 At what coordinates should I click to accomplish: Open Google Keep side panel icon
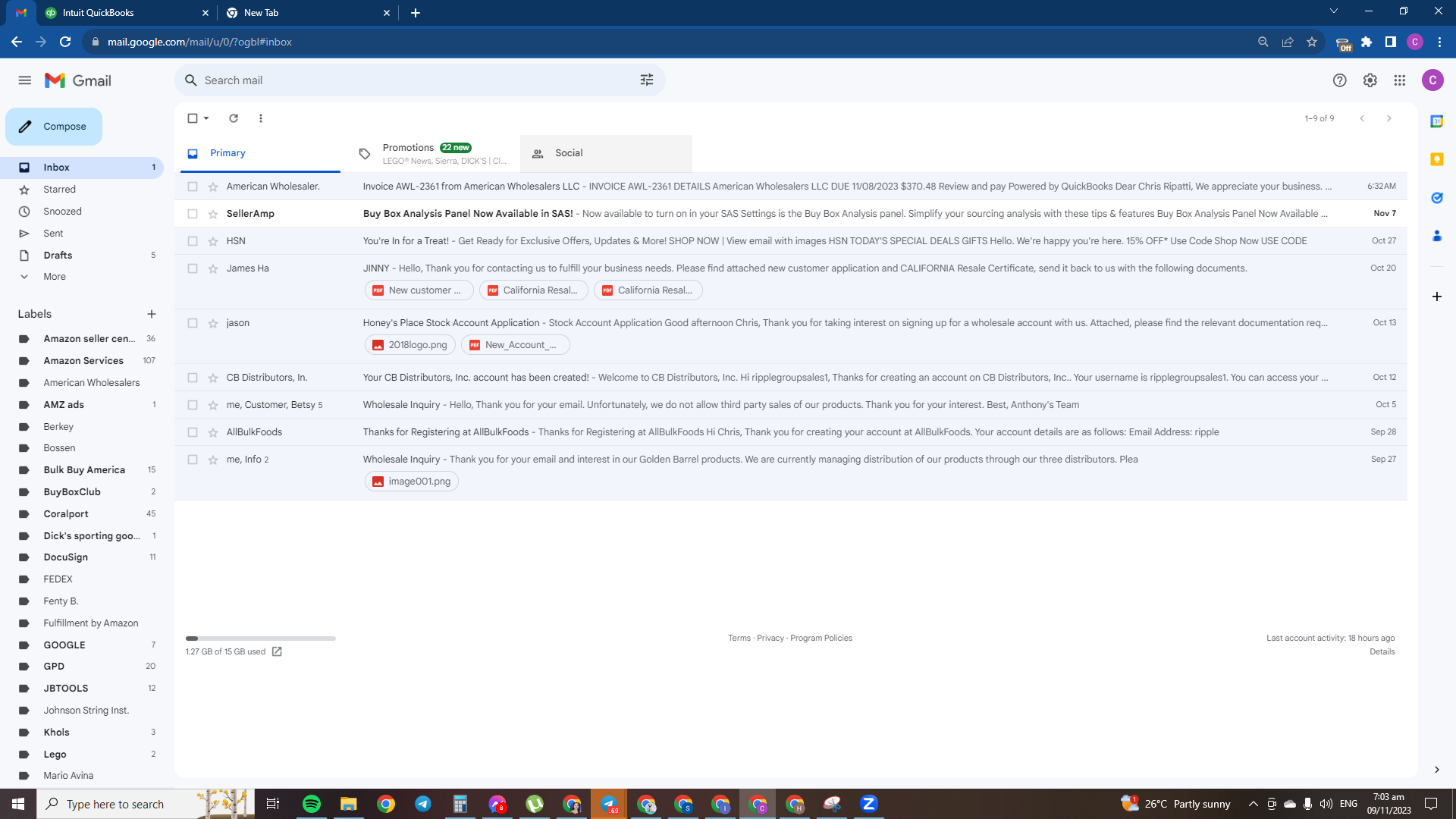click(x=1437, y=159)
